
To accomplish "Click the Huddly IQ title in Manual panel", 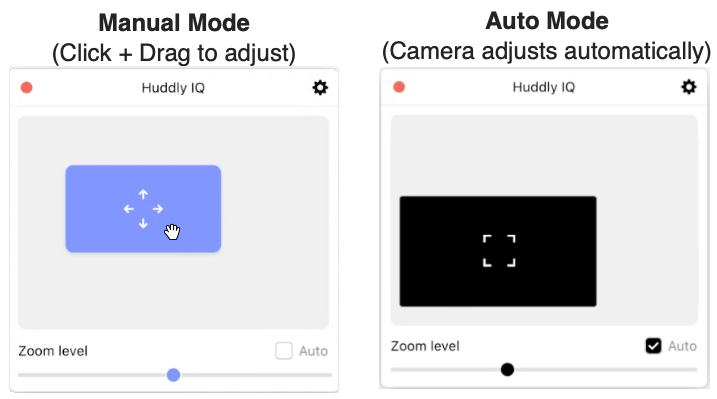I will pos(173,88).
